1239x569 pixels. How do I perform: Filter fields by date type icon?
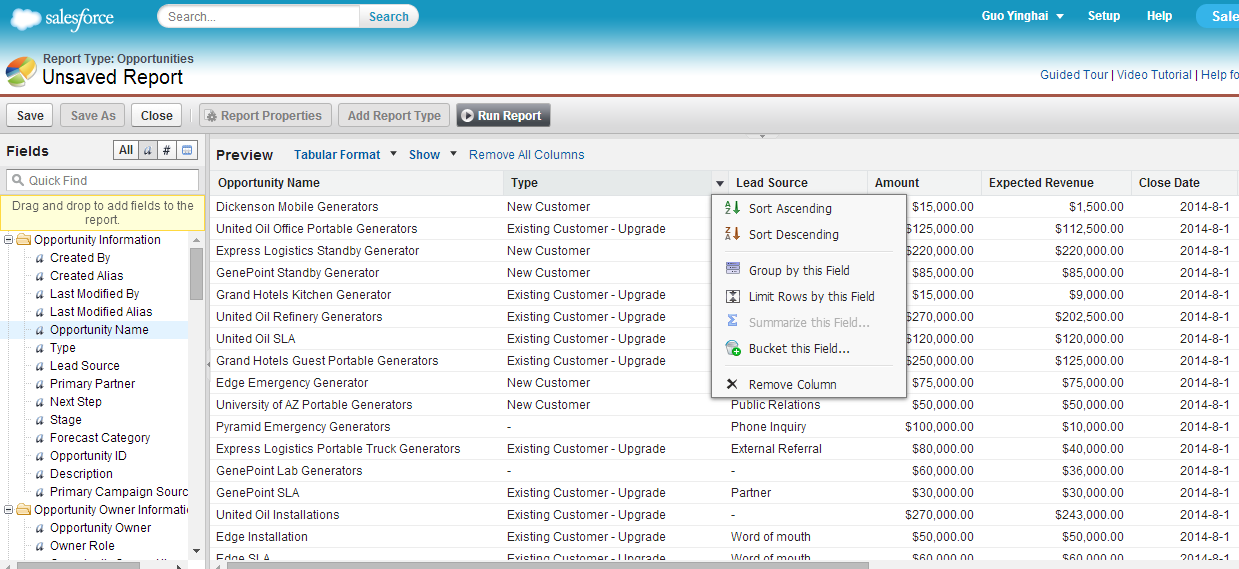[x=188, y=151]
